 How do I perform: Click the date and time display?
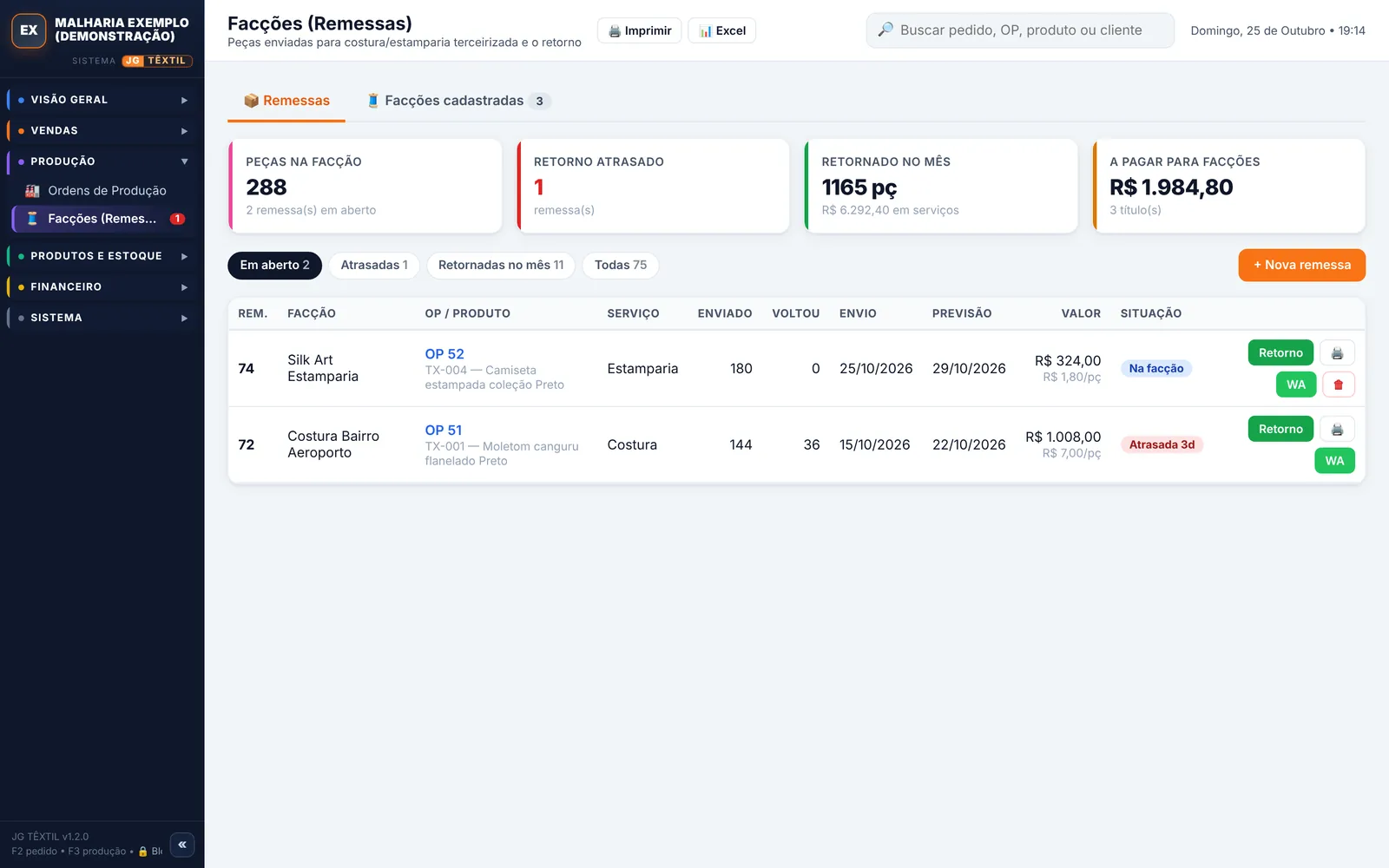[1278, 30]
